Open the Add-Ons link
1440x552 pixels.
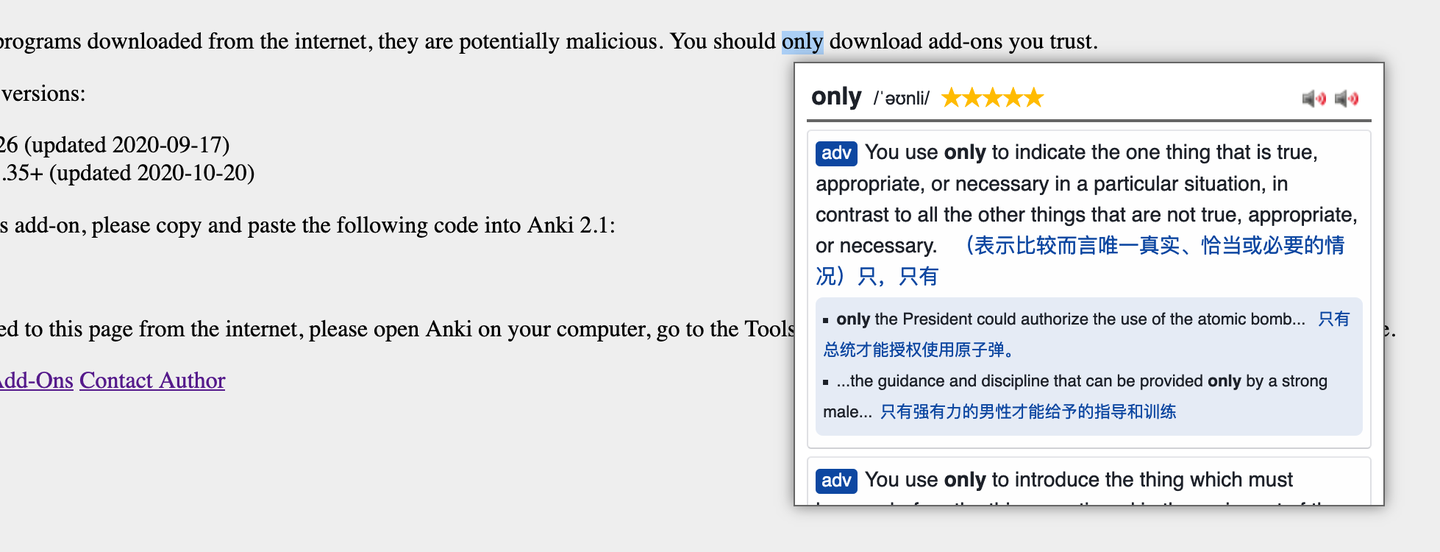tap(35, 380)
